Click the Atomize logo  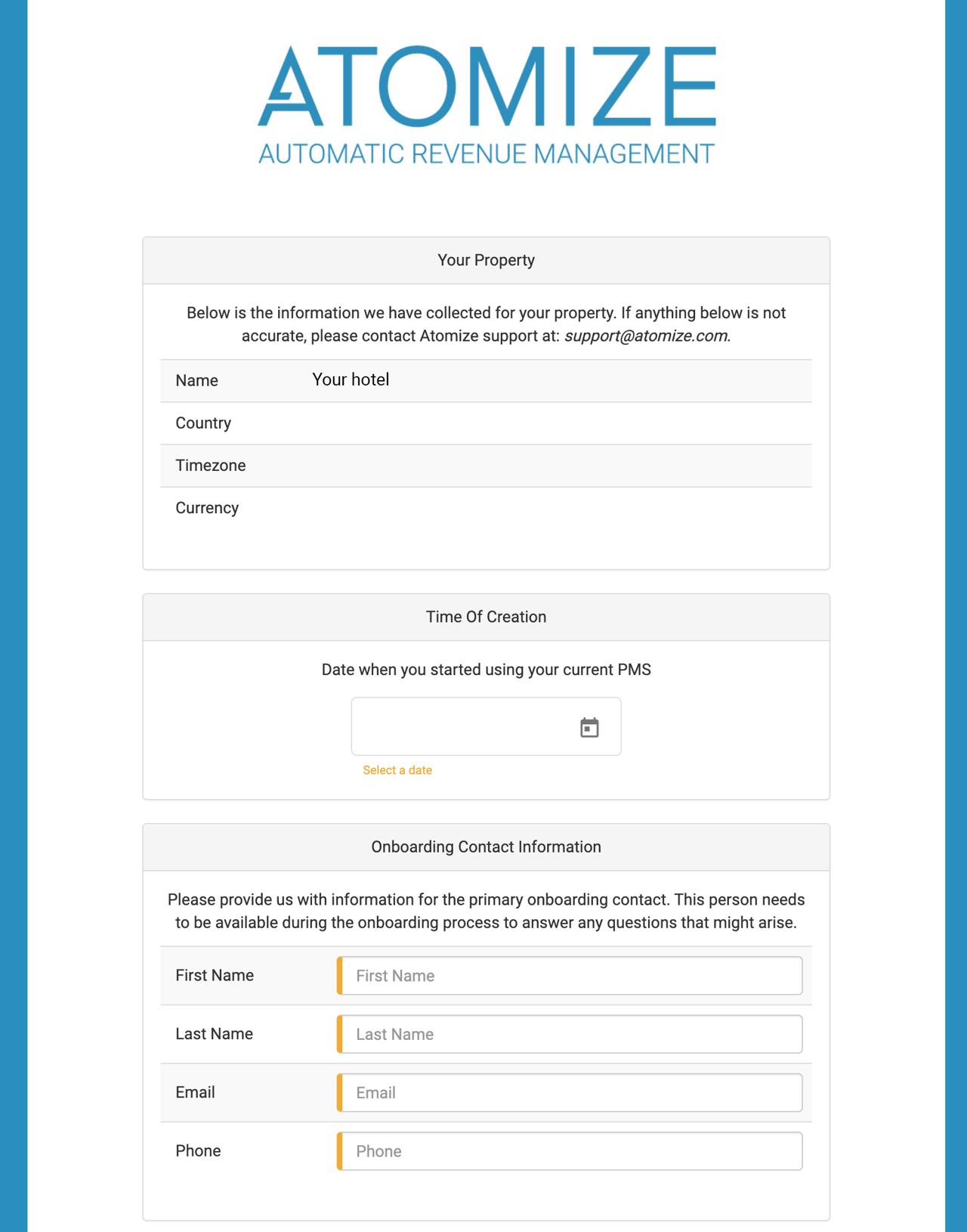[486, 87]
